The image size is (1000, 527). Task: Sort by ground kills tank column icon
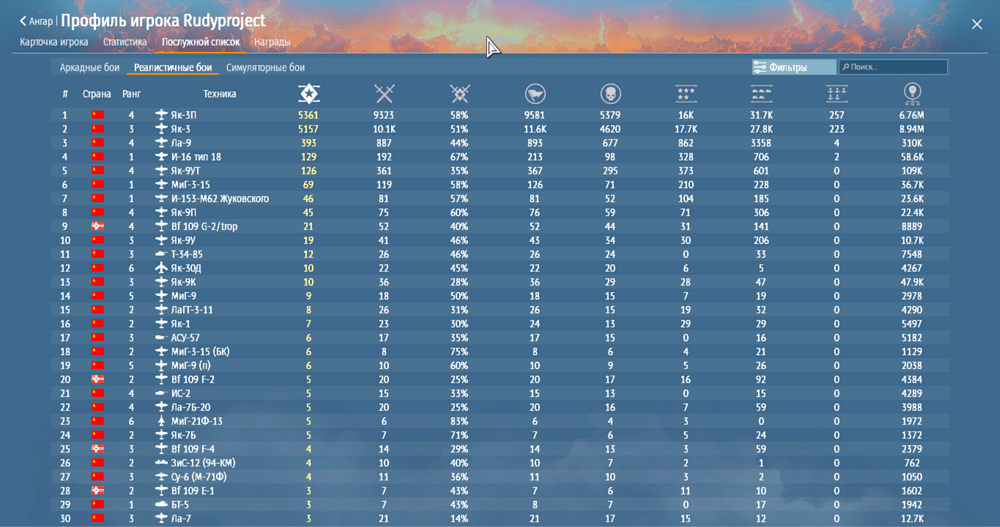click(x=761, y=94)
